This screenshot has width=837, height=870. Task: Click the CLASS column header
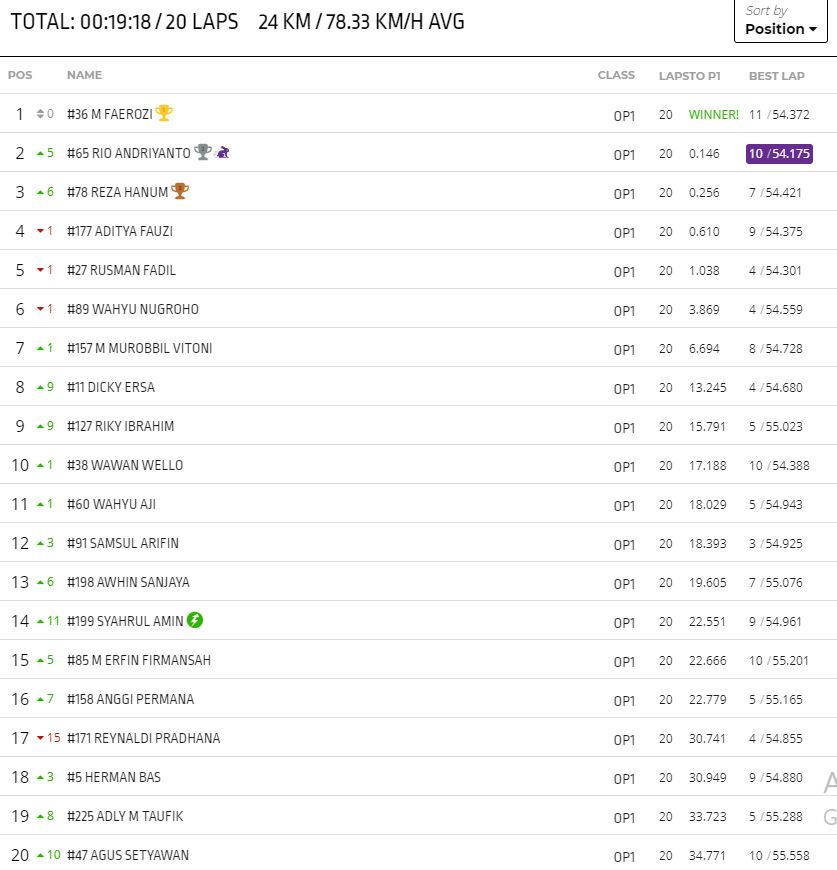point(616,75)
